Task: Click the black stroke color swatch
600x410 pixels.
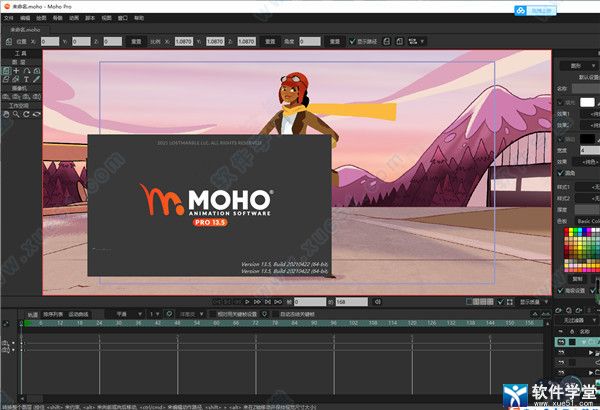Action: click(x=587, y=139)
